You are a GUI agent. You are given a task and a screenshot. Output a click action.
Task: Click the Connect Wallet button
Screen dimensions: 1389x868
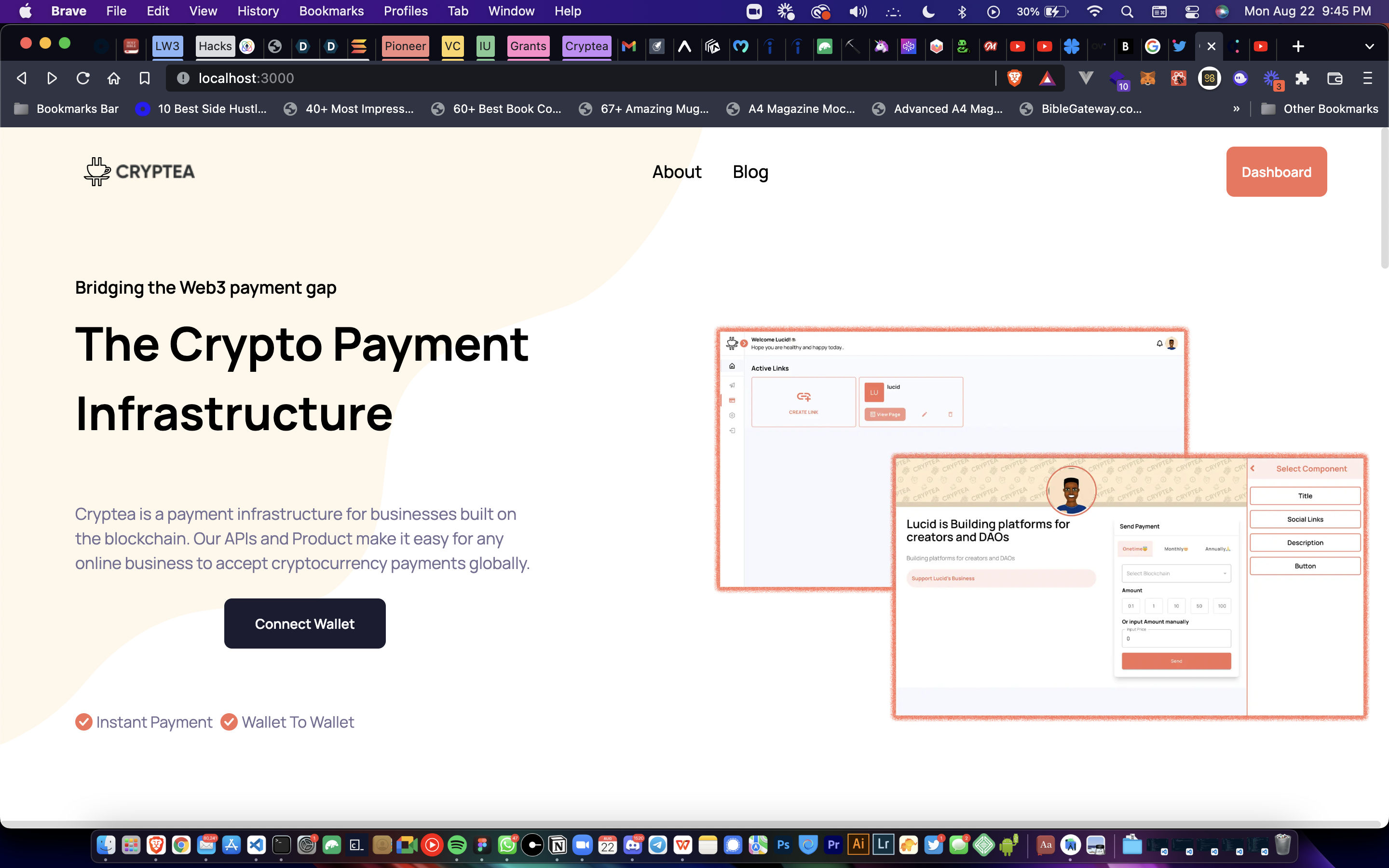[x=304, y=624]
